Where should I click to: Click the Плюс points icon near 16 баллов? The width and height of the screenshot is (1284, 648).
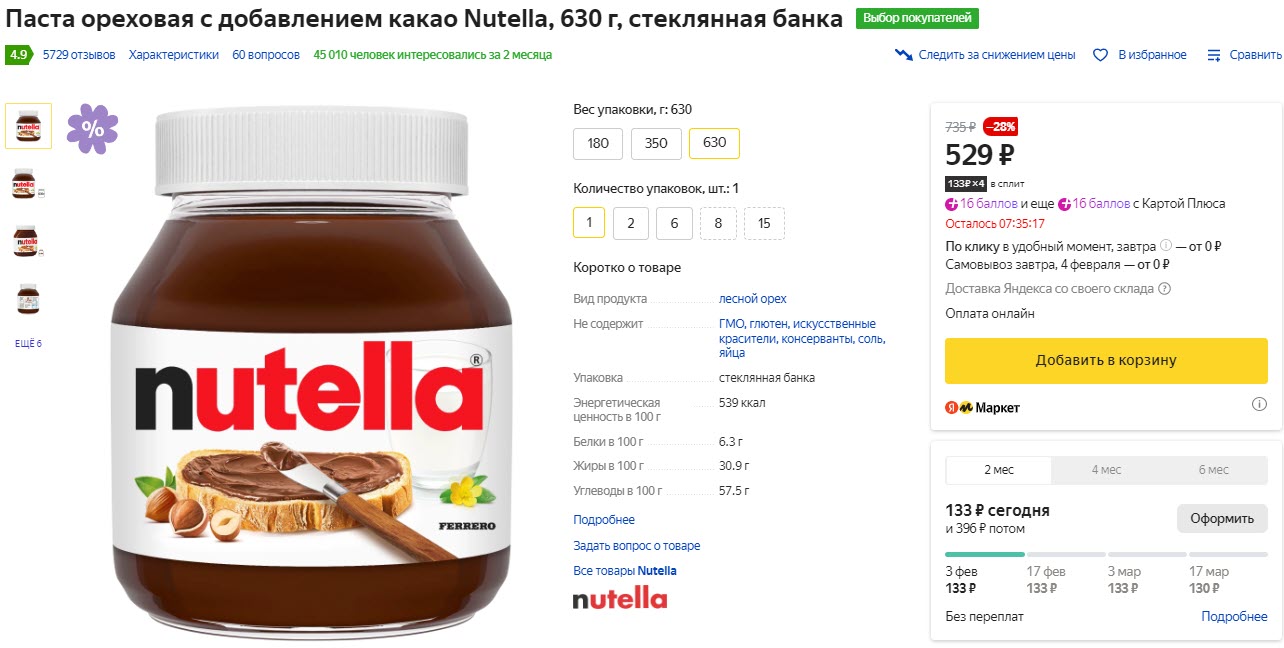pos(952,204)
